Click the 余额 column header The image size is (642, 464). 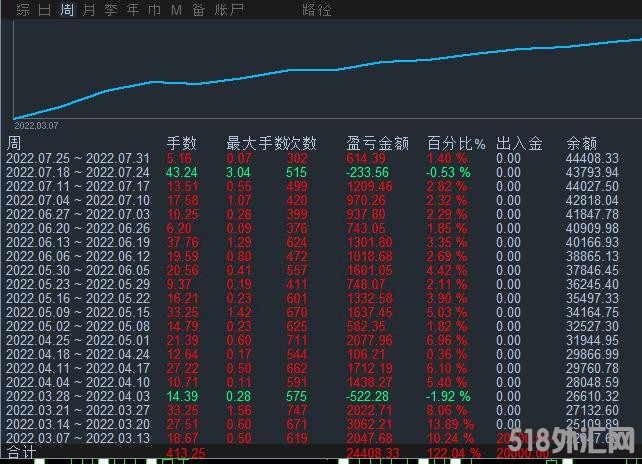click(581, 143)
